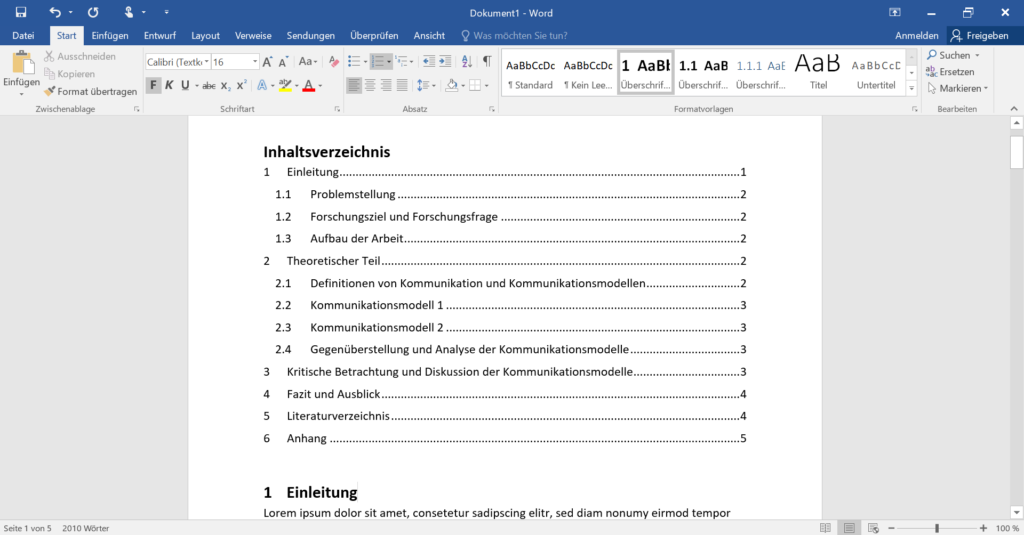Viewport: 1024px width, 535px height.
Task: Open the Datei tab
Action: coord(23,35)
